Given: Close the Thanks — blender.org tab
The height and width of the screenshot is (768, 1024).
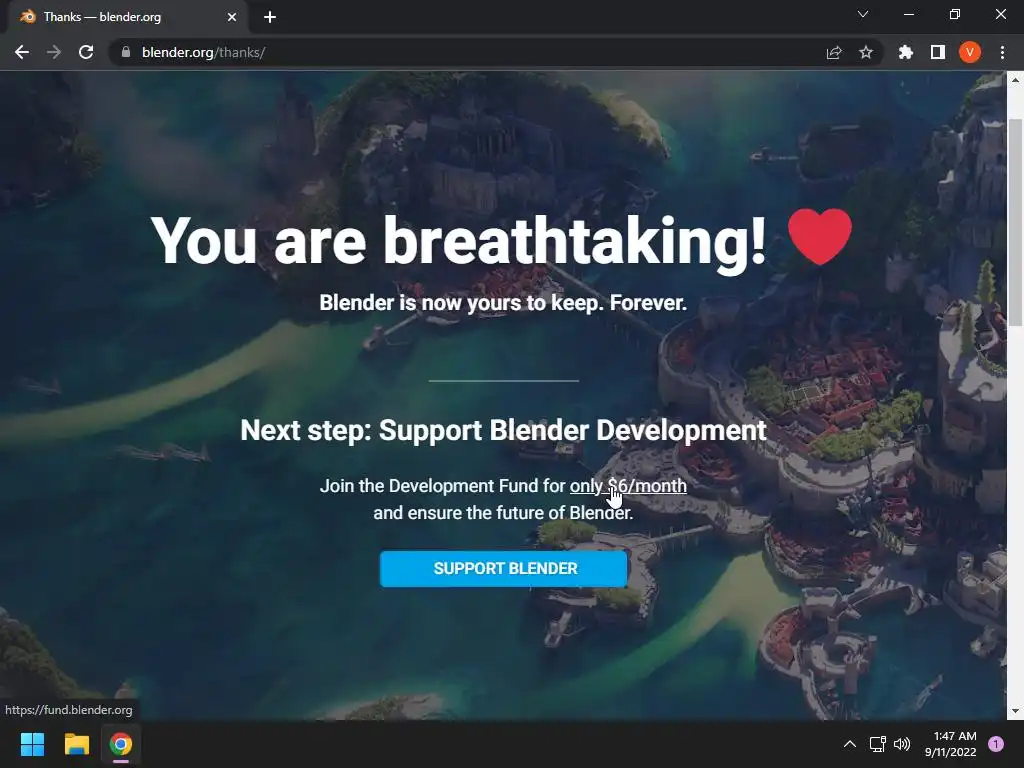Looking at the screenshot, I should [232, 17].
